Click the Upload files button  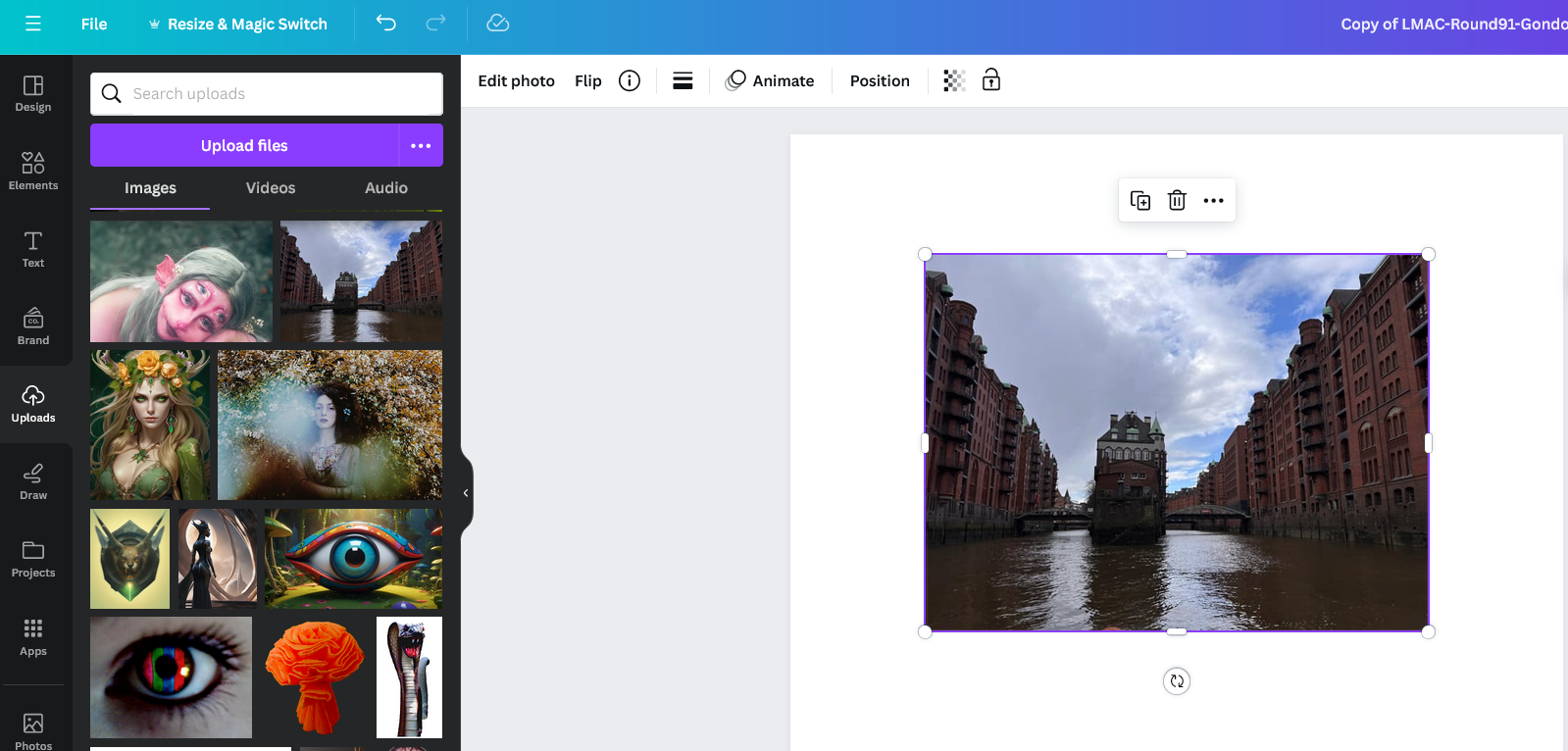click(244, 145)
